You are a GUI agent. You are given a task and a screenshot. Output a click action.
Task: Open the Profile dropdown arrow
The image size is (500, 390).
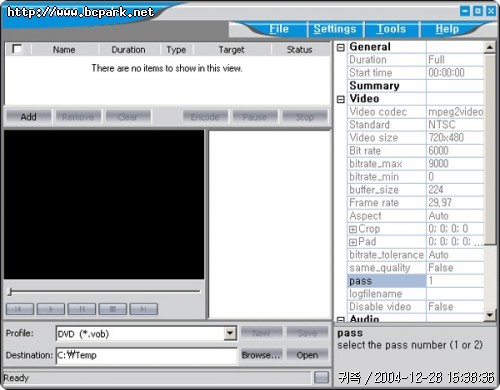pos(230,333)
